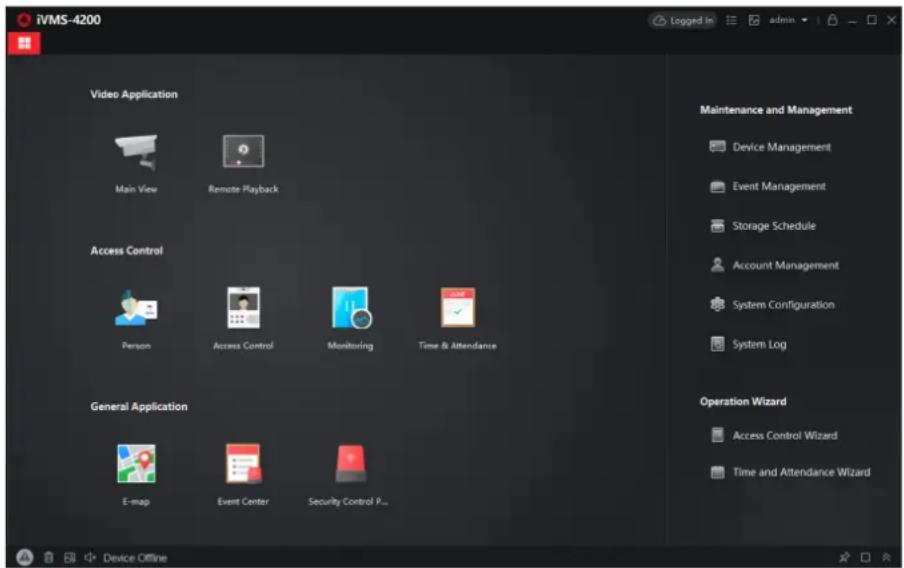Click the trash icon in status bar
The height and width of the screenshot is (568, 904).
pyautogui.click(x=49, y=558)
